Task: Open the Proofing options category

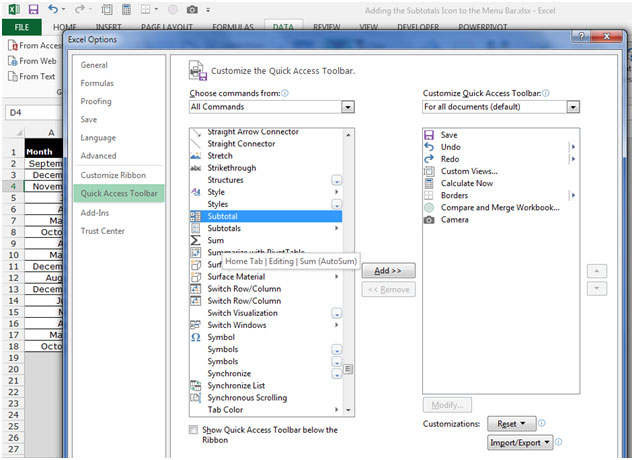Action: tap(96, 101)
